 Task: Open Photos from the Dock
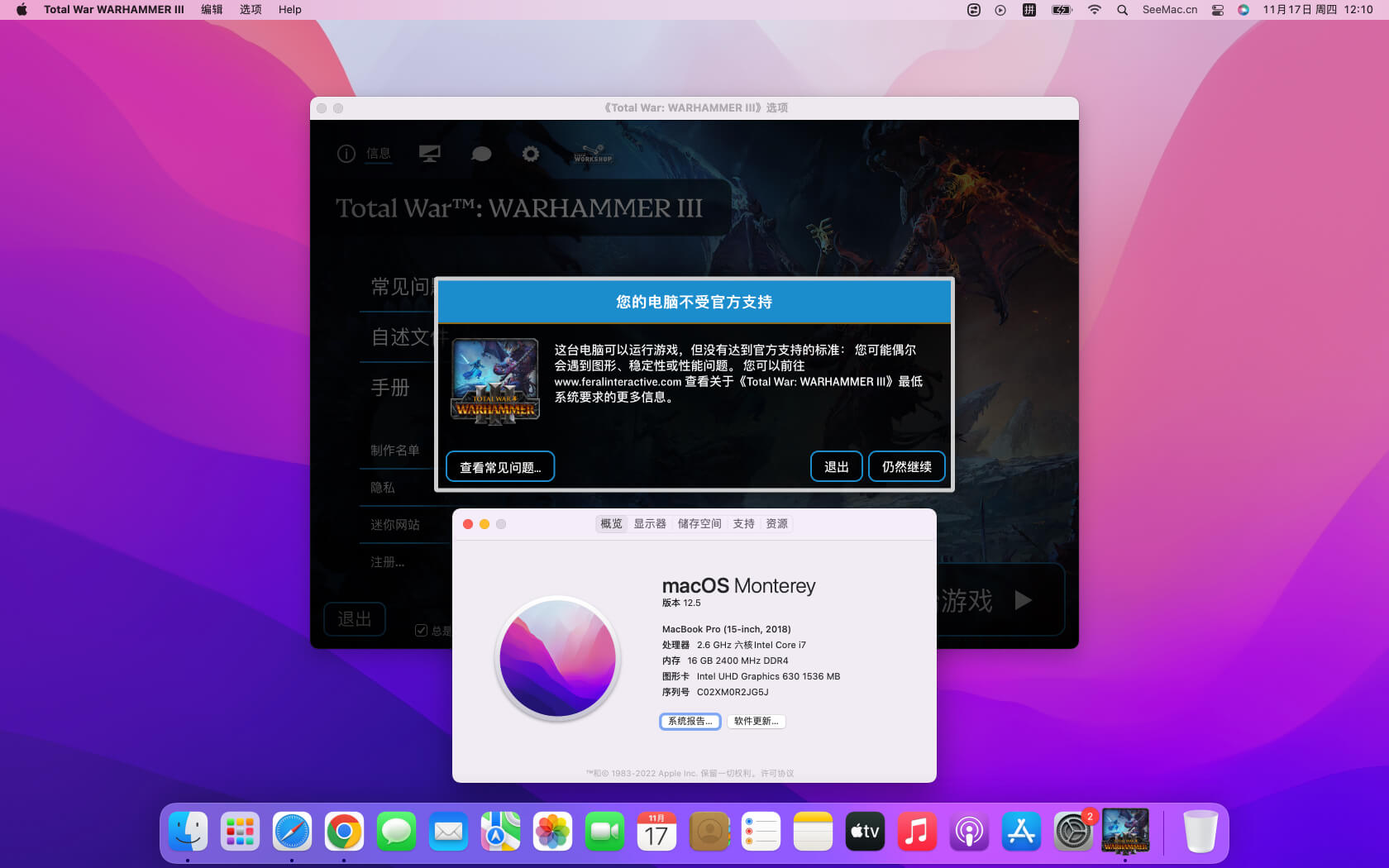(552, 832)
